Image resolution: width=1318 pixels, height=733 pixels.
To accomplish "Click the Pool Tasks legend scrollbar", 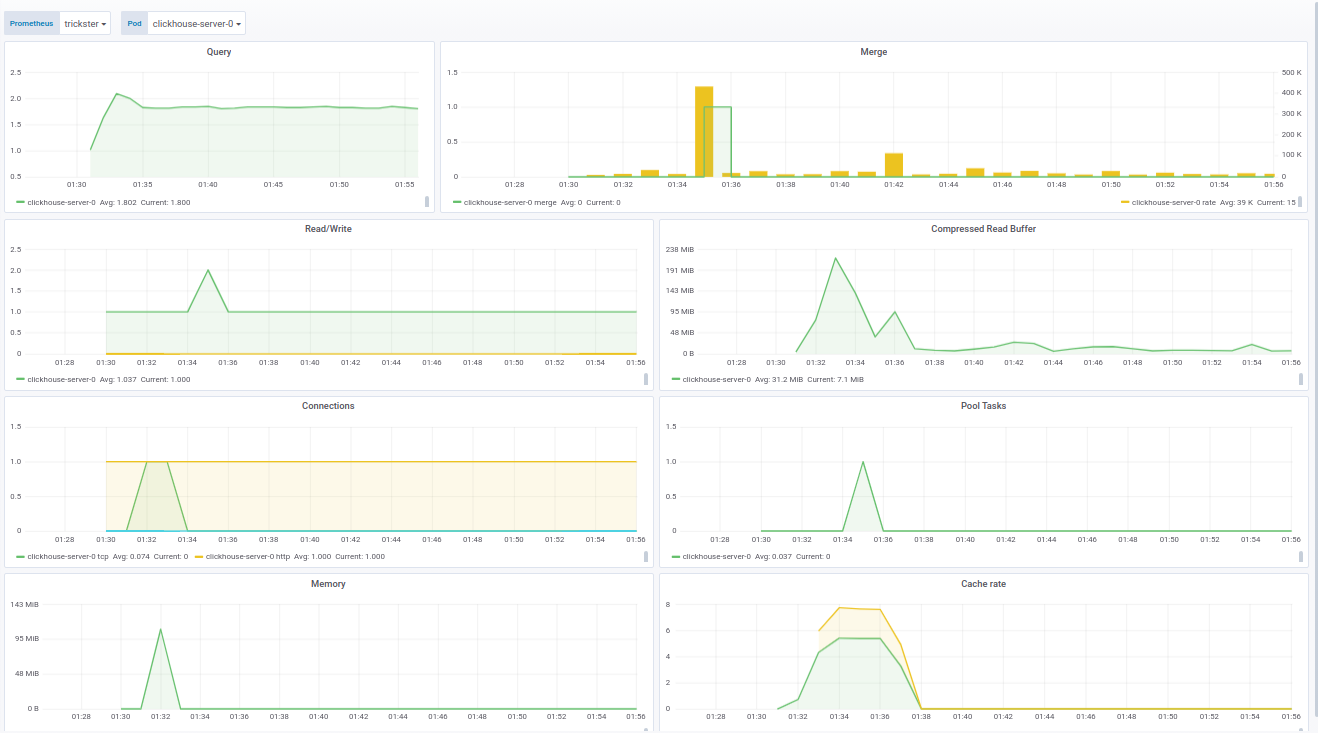I will point(1301,556).
